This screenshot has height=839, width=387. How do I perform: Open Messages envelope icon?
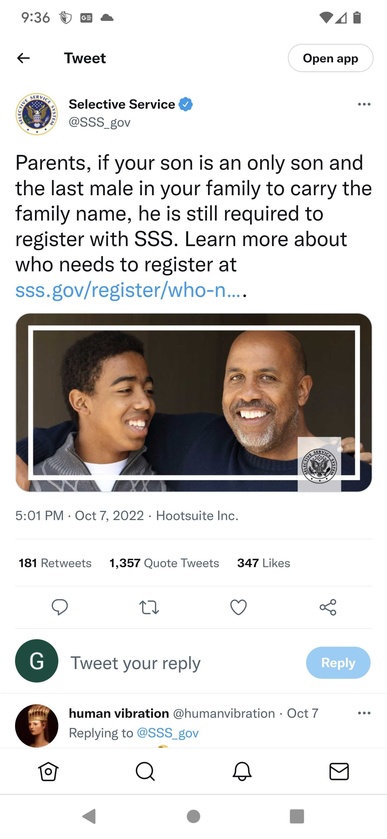(339, 771)
